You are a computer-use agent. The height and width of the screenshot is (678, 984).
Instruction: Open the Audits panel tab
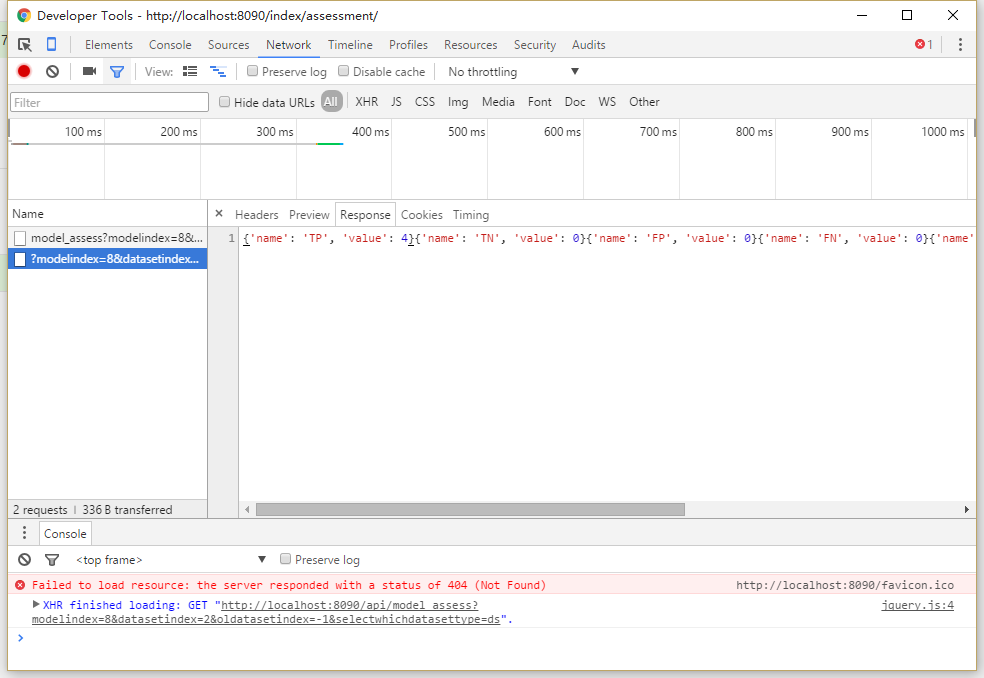tap(589, 45)
